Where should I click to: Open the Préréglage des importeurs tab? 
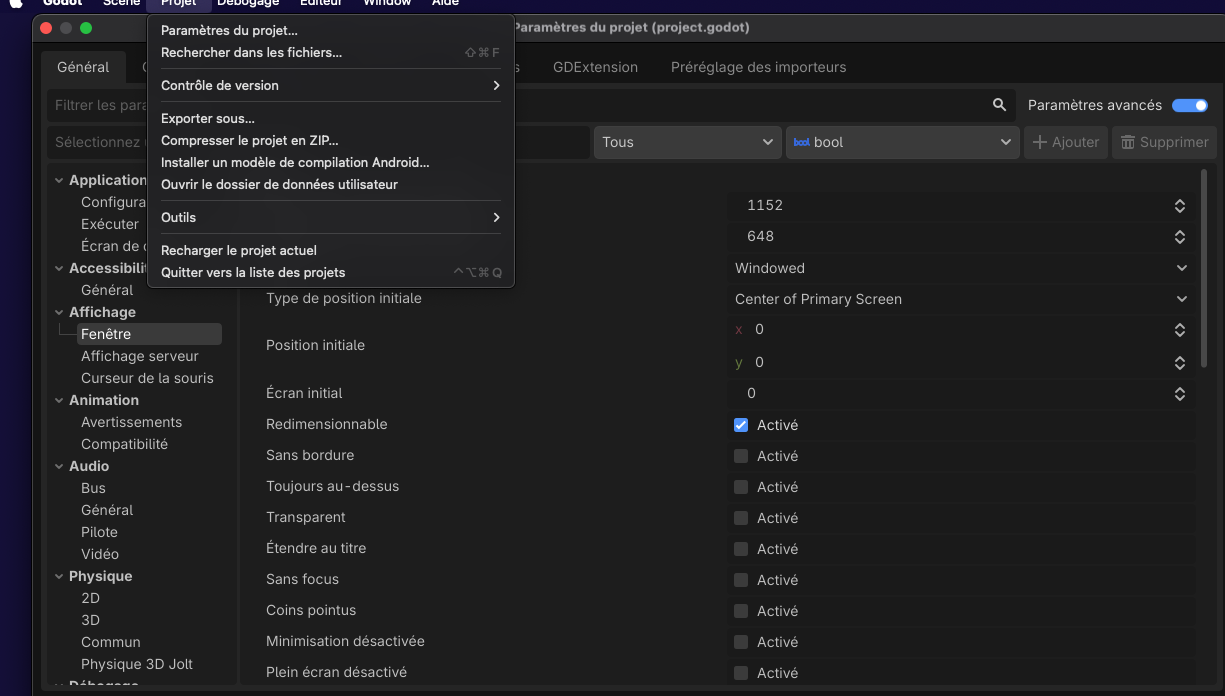[x=759, y=67]
